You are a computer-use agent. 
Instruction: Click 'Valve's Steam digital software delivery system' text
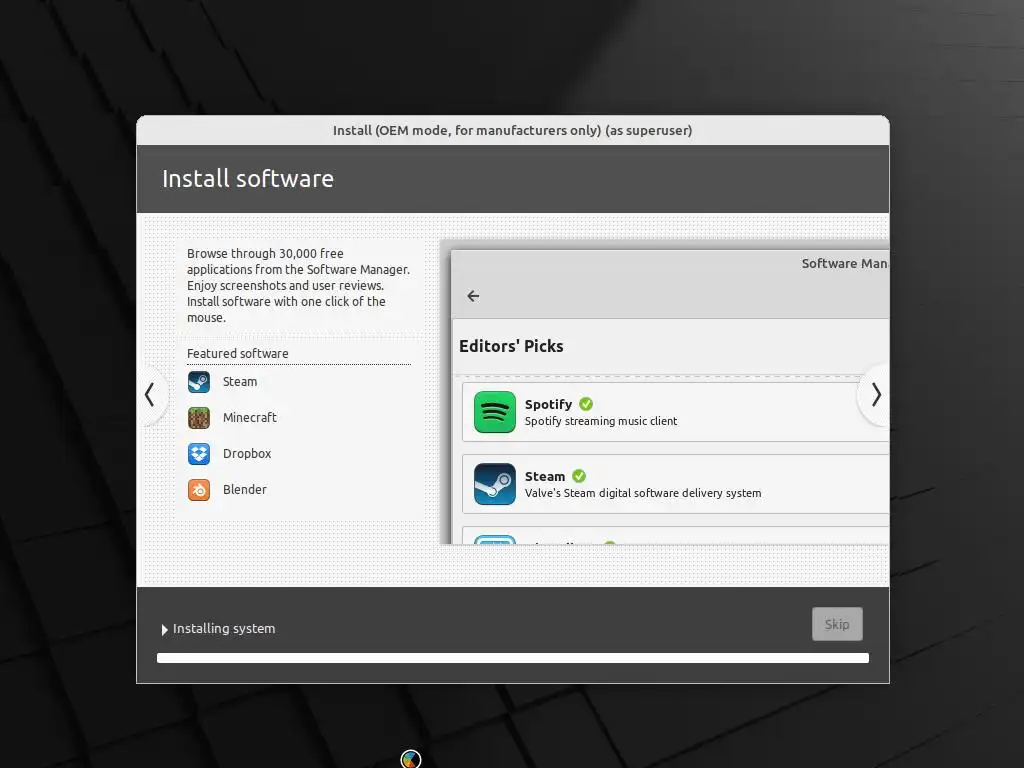click(643, 493)
